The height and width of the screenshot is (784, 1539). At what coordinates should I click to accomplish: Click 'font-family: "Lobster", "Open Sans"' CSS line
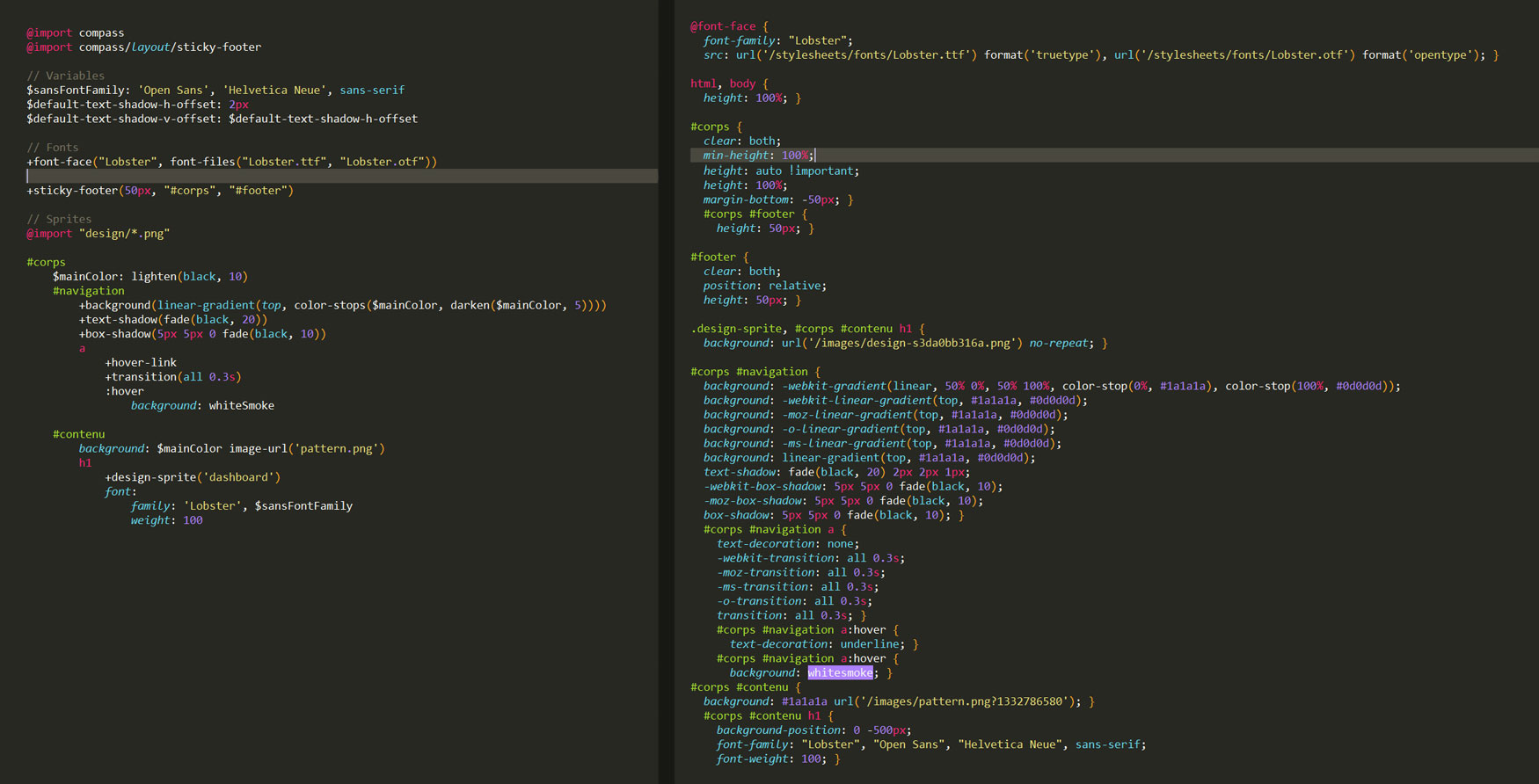(x=931, y=744)
